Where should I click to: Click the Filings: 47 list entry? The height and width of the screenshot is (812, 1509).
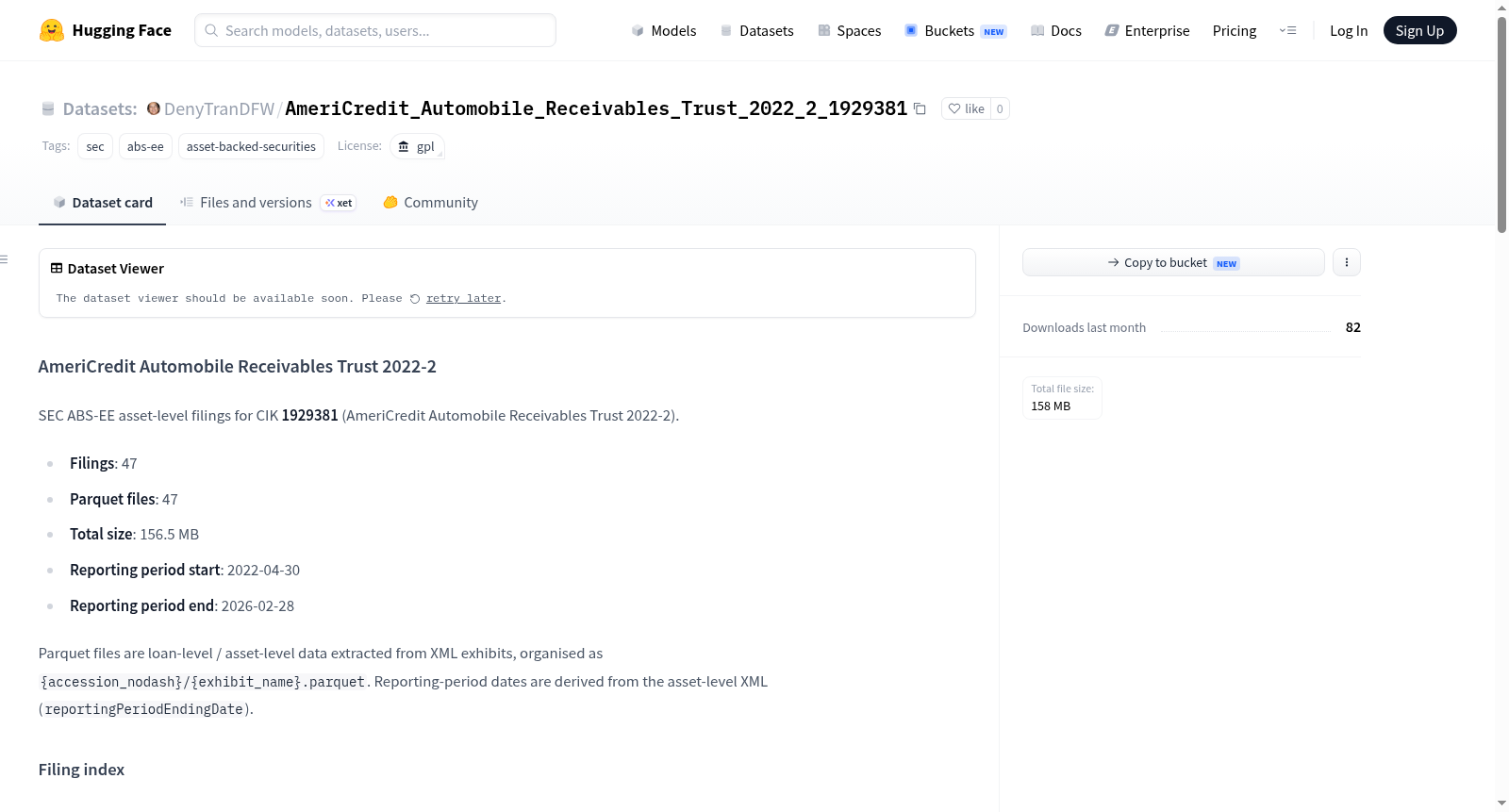click(104, 464)
